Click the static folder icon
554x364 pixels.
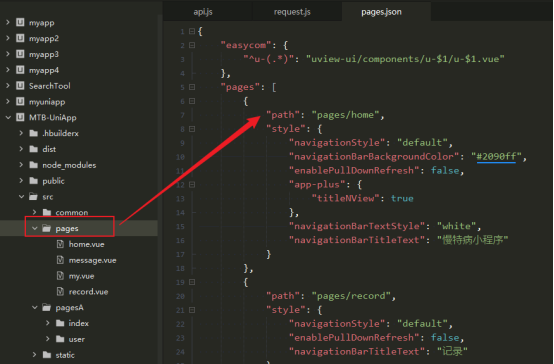[x=47, y=354]
